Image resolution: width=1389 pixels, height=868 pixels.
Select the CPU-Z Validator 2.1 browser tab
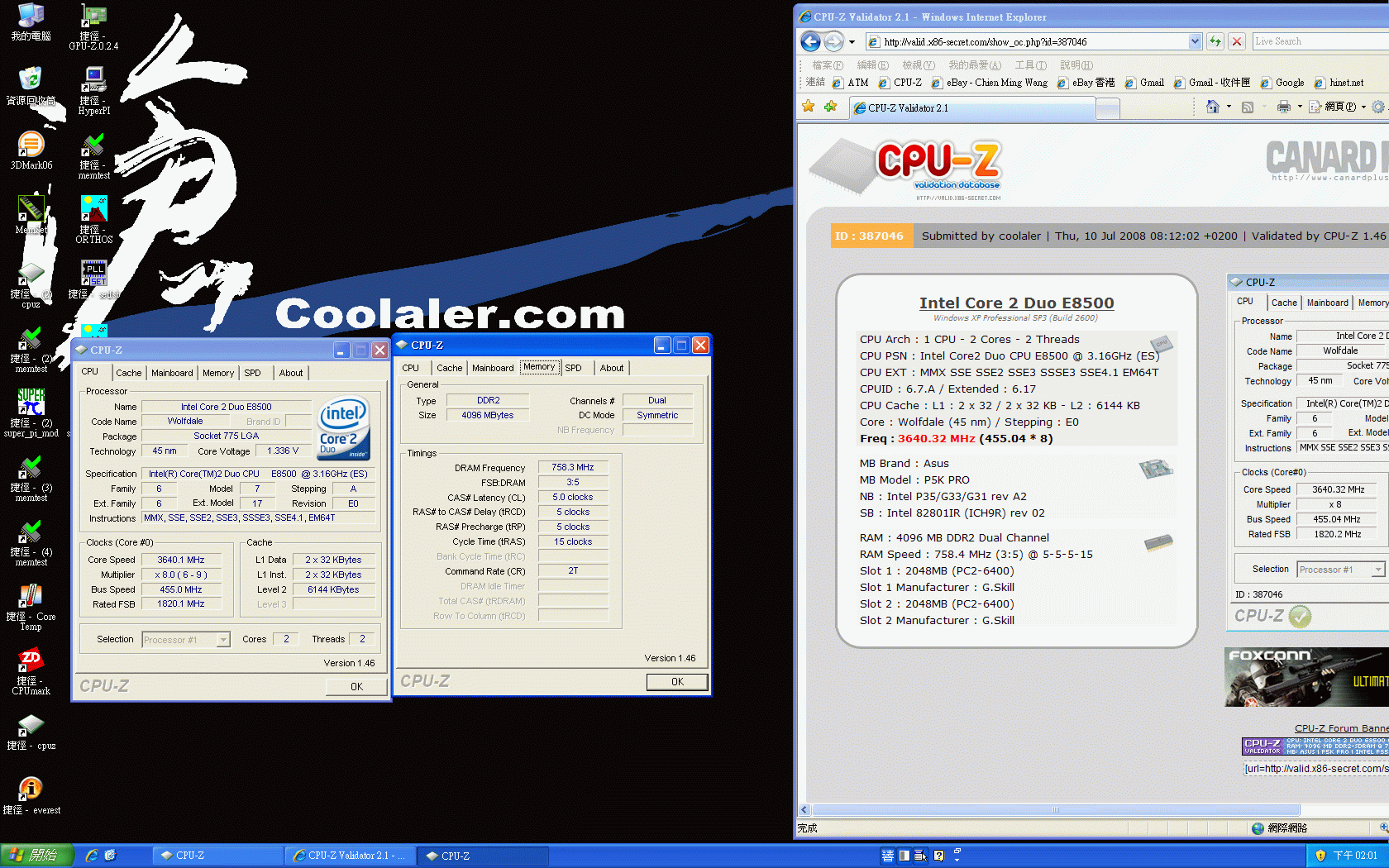pyautogui.click(x=971, y=108)
